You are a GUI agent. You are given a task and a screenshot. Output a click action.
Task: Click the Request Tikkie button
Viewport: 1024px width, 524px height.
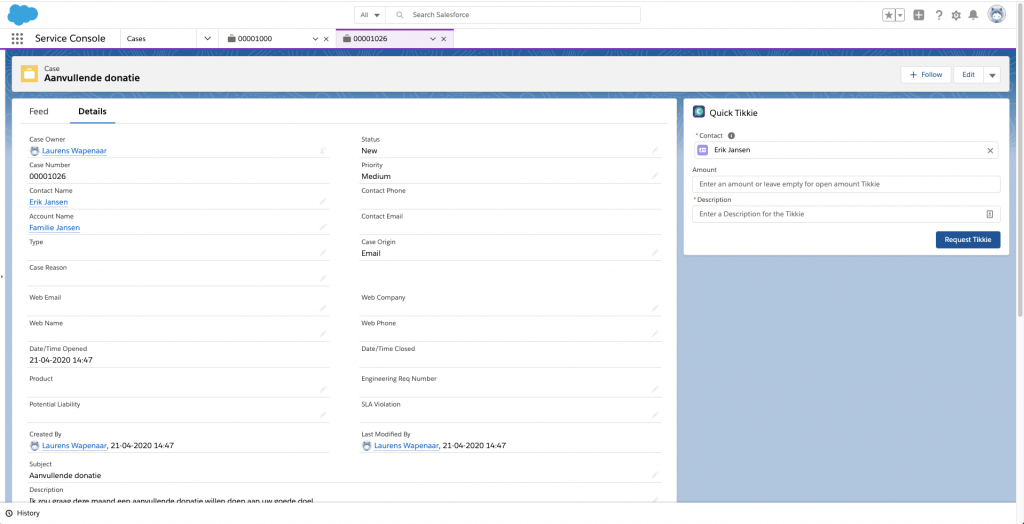[x=967, y=240]
